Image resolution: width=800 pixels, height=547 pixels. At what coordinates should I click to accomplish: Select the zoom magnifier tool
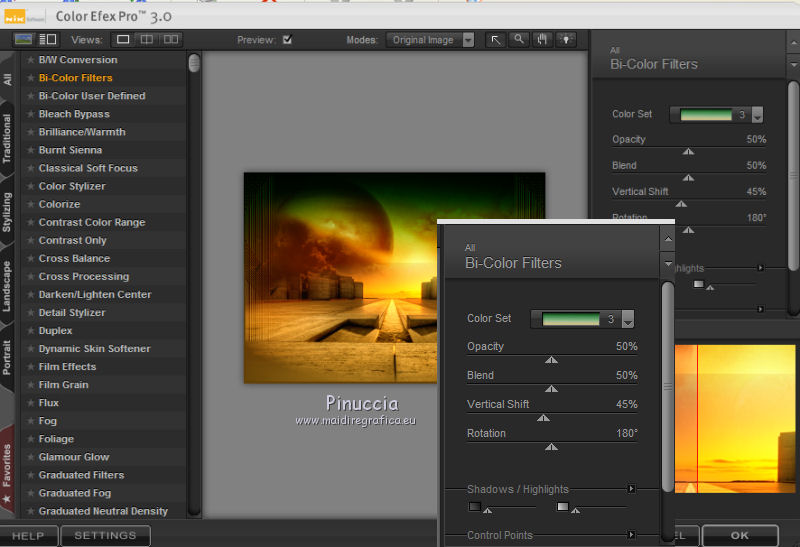click(x=519, y=40)
